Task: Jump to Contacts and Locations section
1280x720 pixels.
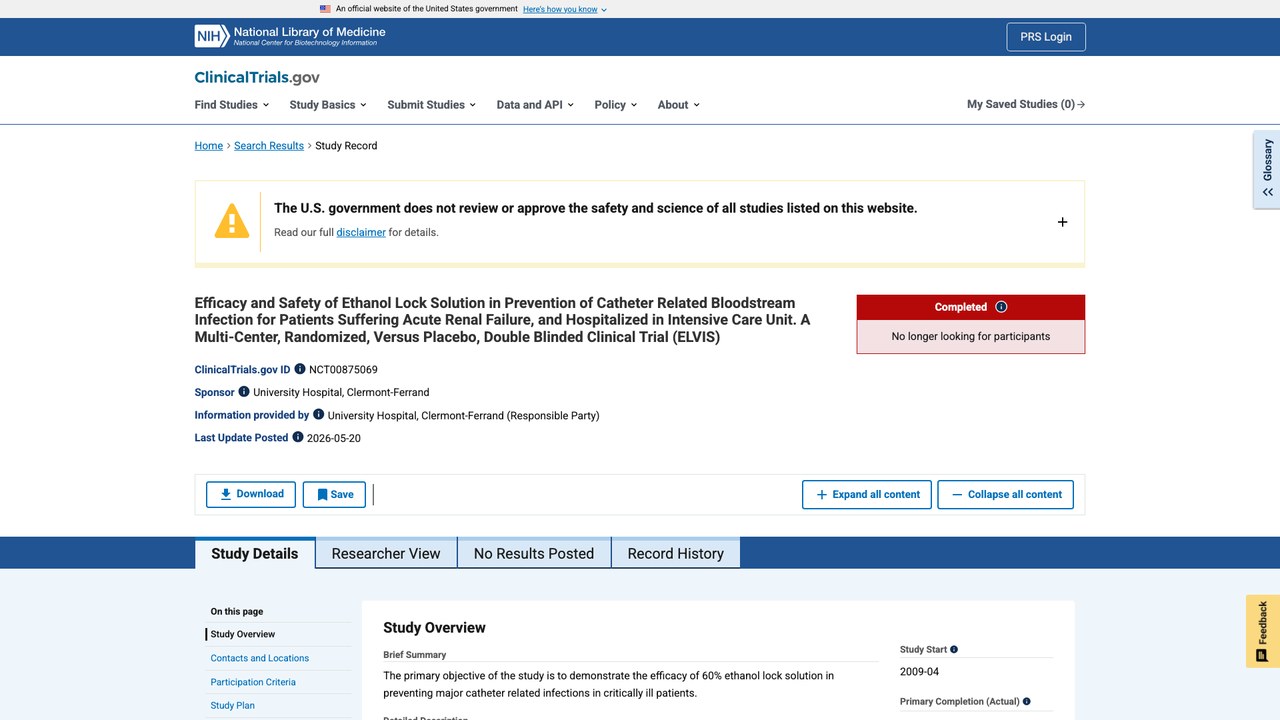Action: [260, 658]
